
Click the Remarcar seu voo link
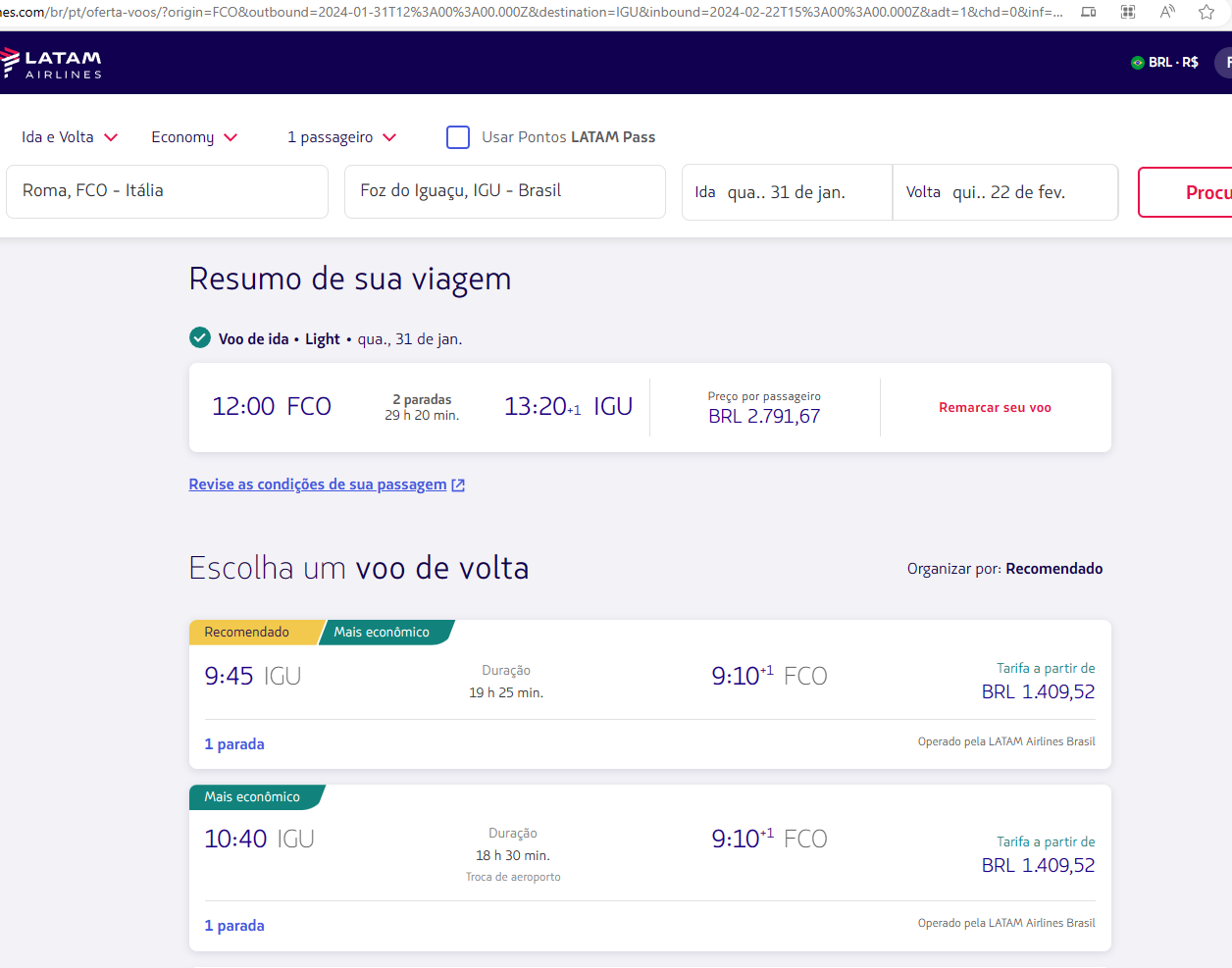point(995,407)
